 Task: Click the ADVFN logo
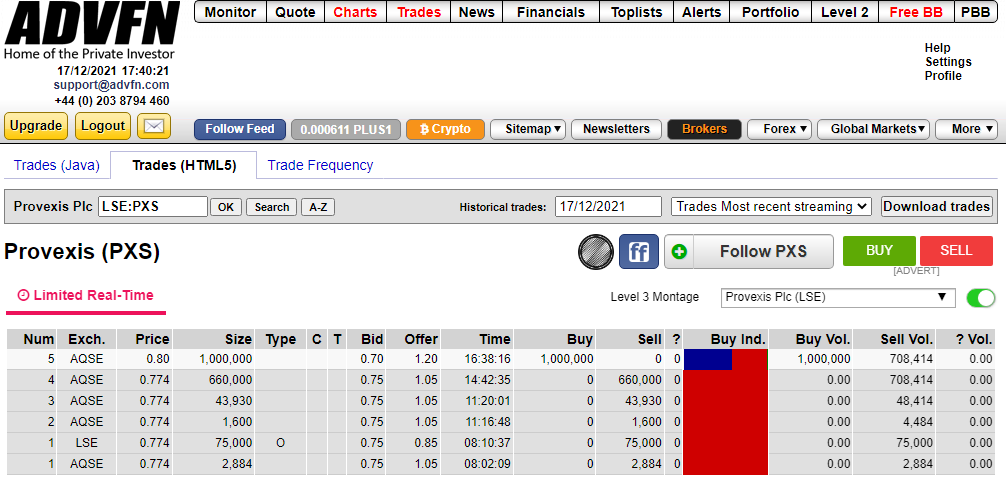point(90,23)
